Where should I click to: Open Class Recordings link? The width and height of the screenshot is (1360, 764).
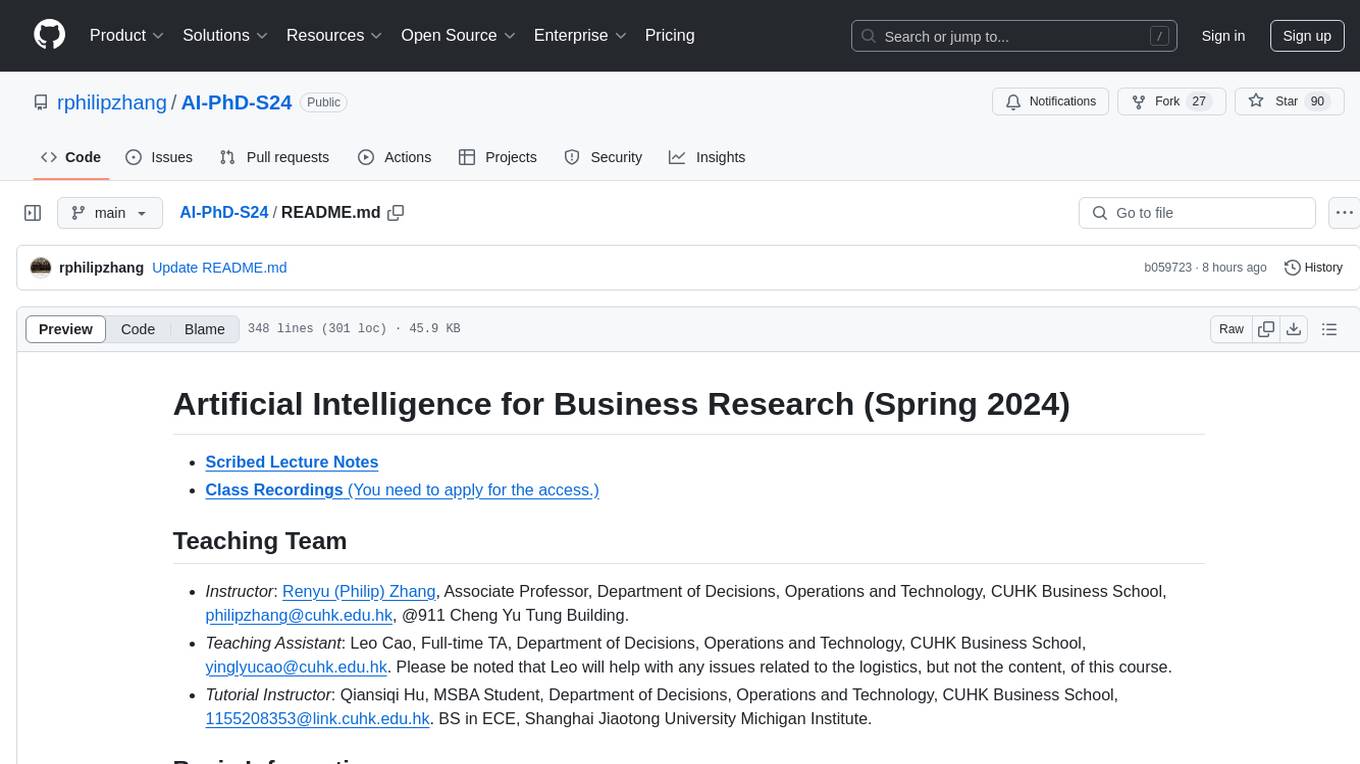[x=402, y=490]
